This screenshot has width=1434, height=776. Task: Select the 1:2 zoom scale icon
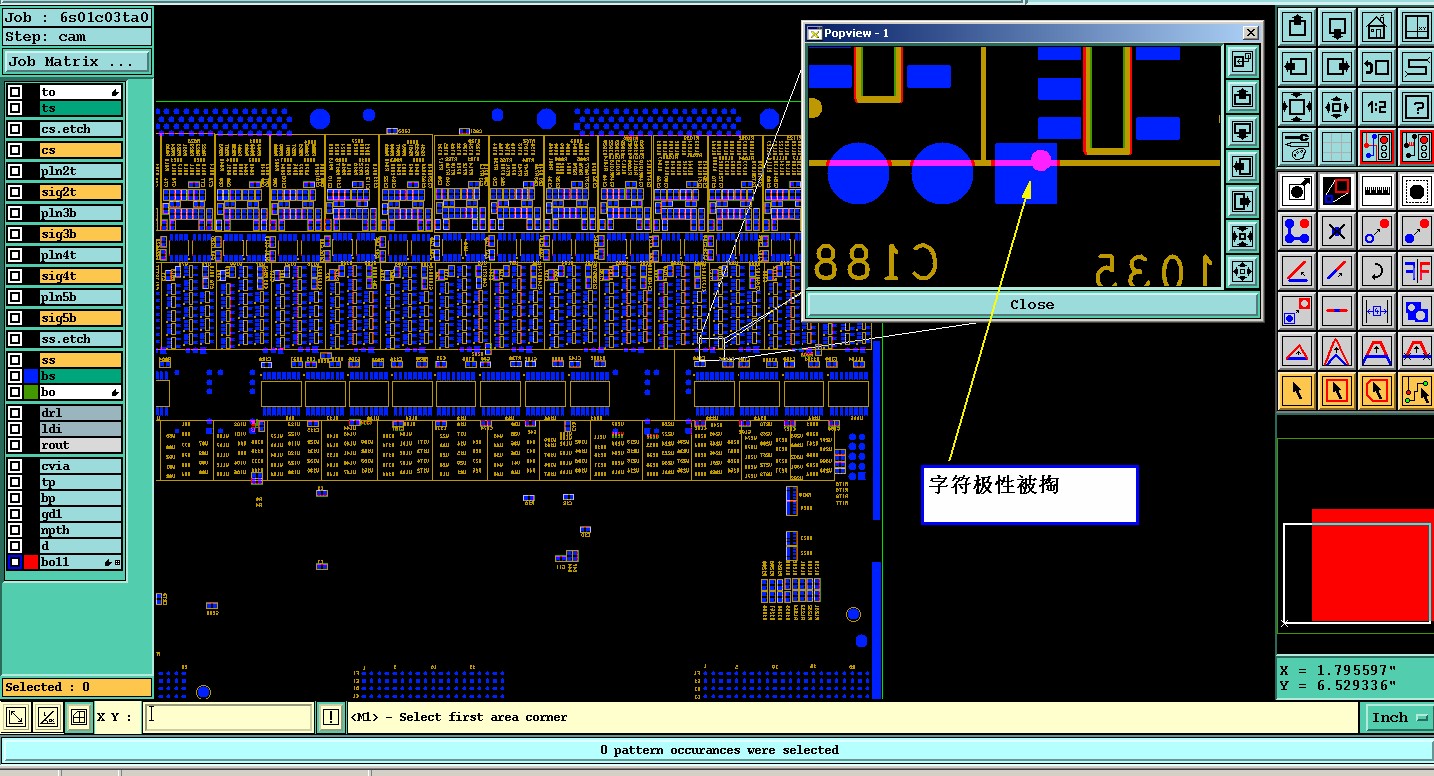click(1376, 107)
